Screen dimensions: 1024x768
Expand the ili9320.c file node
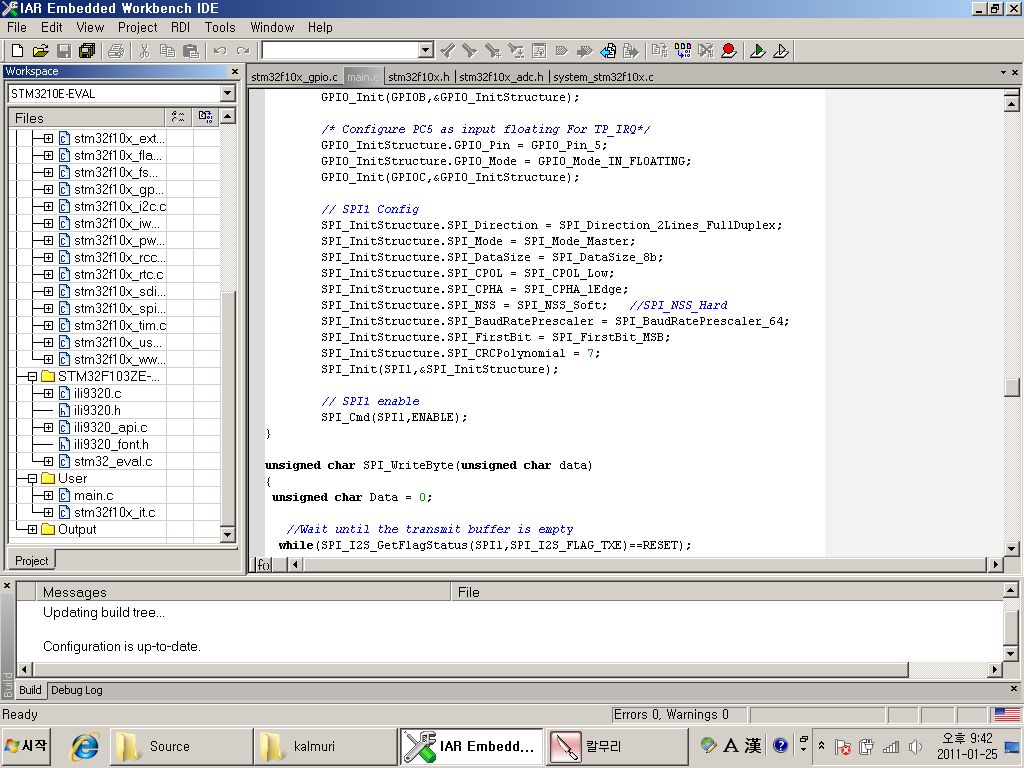tap(48, 394)
